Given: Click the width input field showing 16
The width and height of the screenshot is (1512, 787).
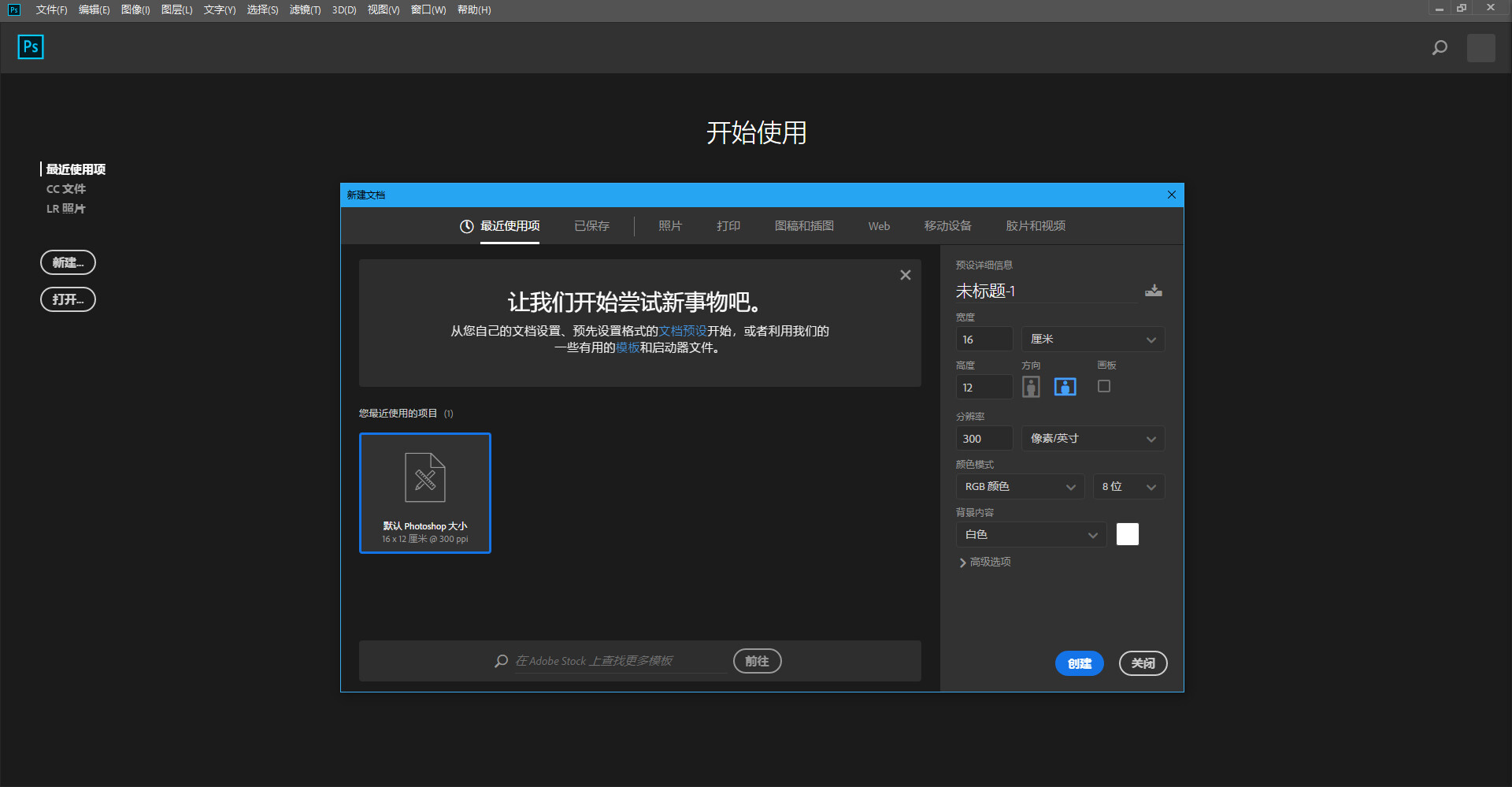Looking at the screenshot, I should (984, 340).
